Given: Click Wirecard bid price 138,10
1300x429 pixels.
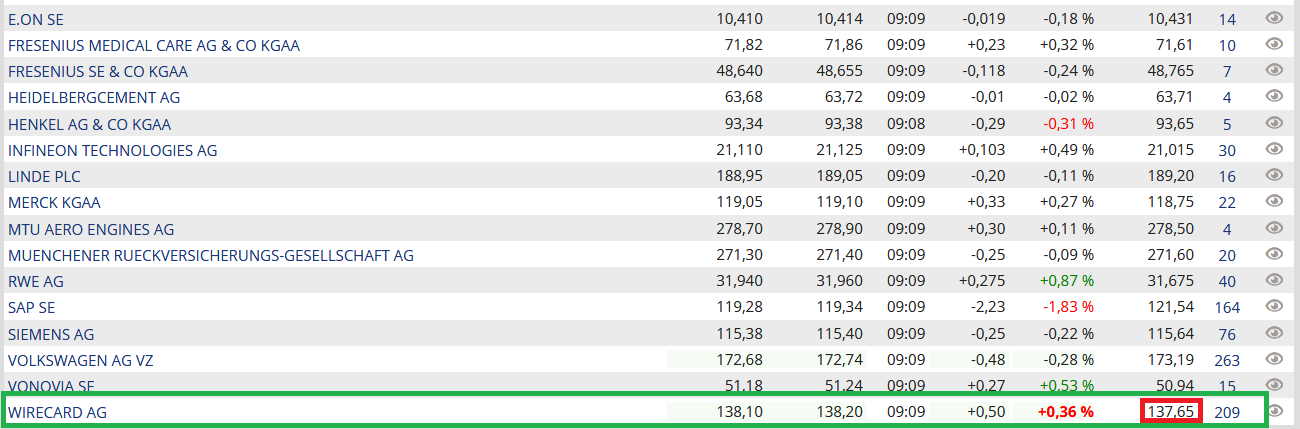Looking at the screenshot, I should (x=741, y=412).
